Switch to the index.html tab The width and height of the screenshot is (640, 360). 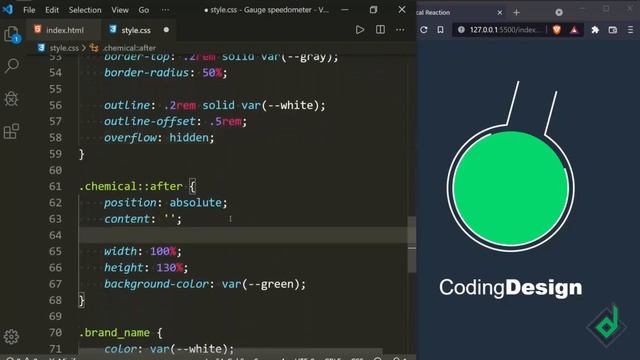tap(60, 30)
